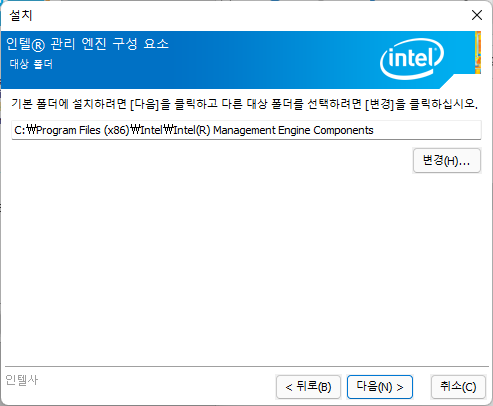This screenshot has width=493, height=406.
Task: Select the instruction text about 기본 폴더
Action: coord(244,104)
